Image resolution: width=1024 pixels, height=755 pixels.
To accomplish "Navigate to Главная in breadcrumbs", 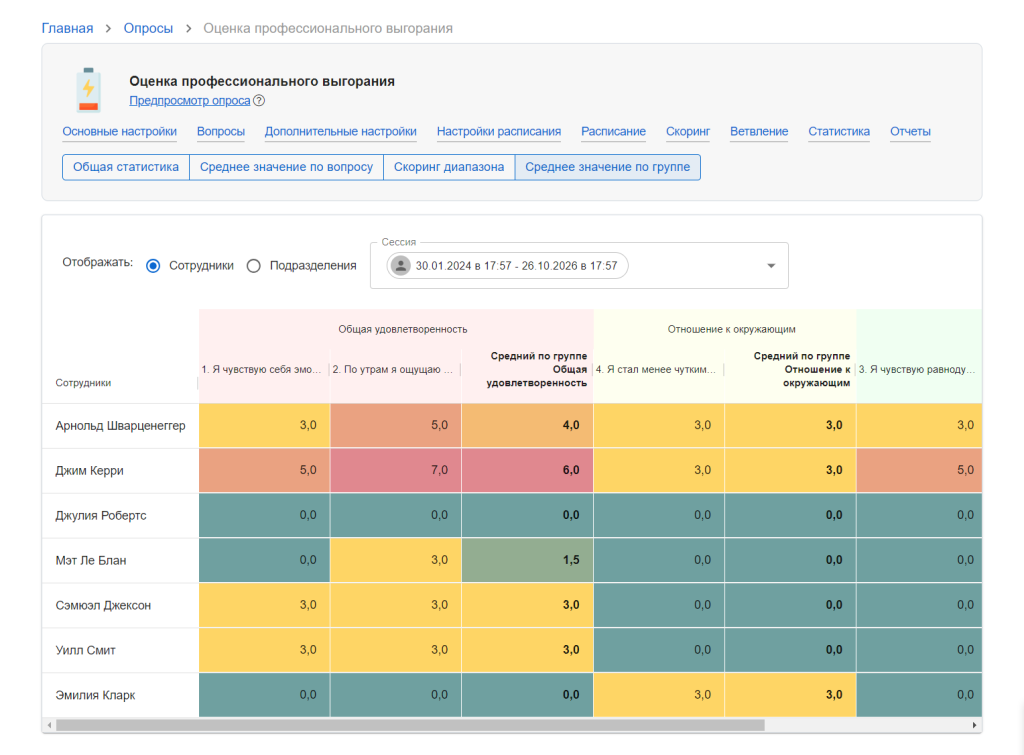I will pos(67,28).
